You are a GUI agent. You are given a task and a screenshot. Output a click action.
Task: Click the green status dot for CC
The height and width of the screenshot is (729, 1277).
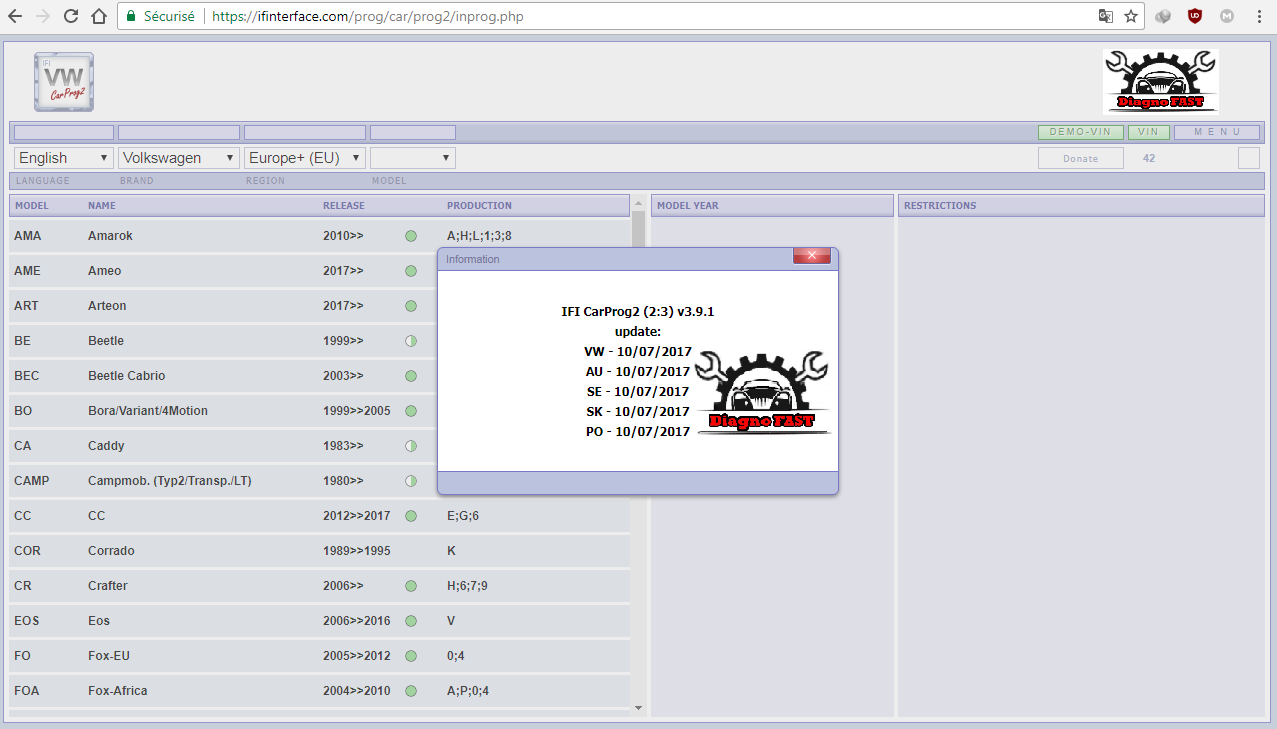410,516
